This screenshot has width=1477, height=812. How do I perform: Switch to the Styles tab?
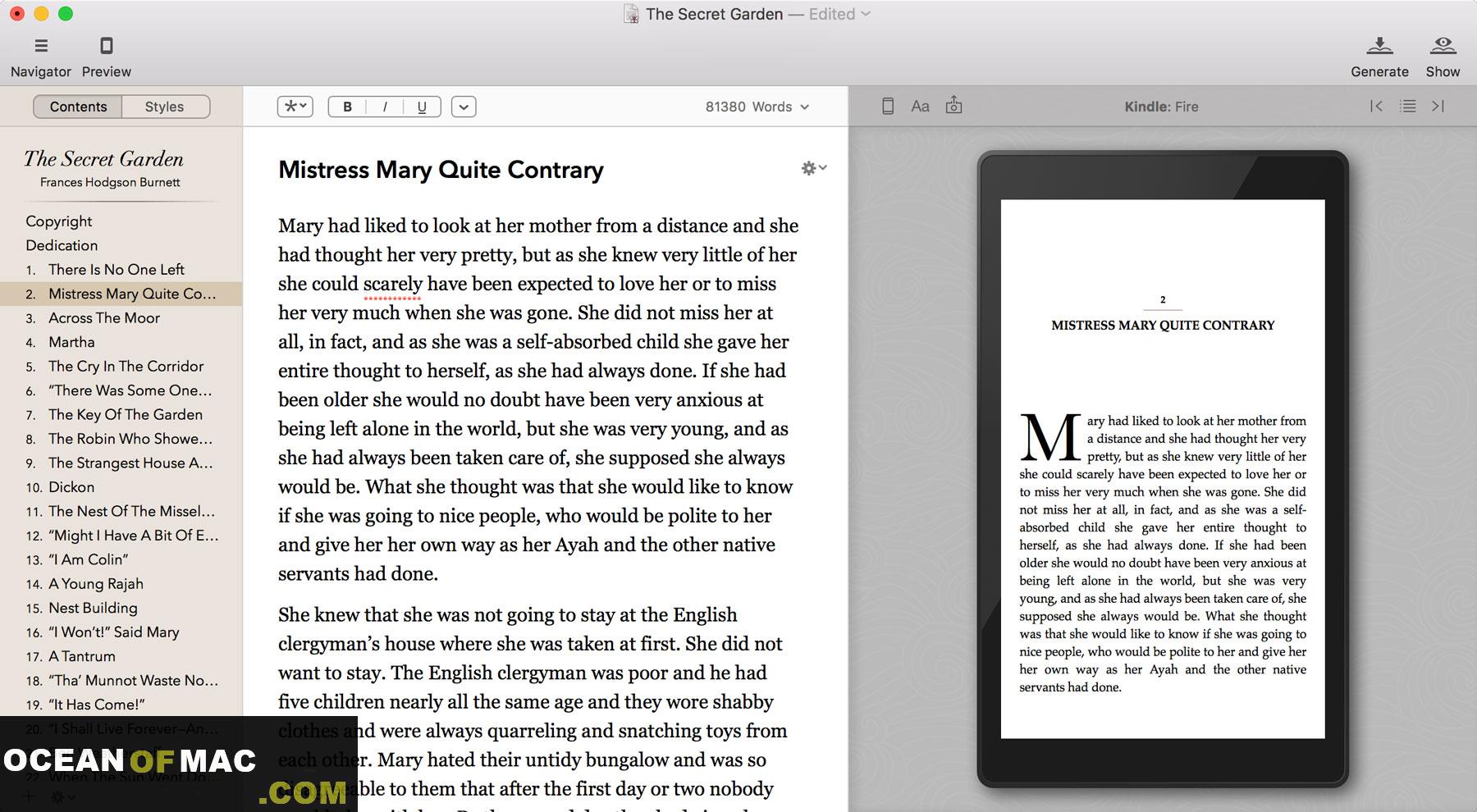pyautogui.click(x=165, y=107)
